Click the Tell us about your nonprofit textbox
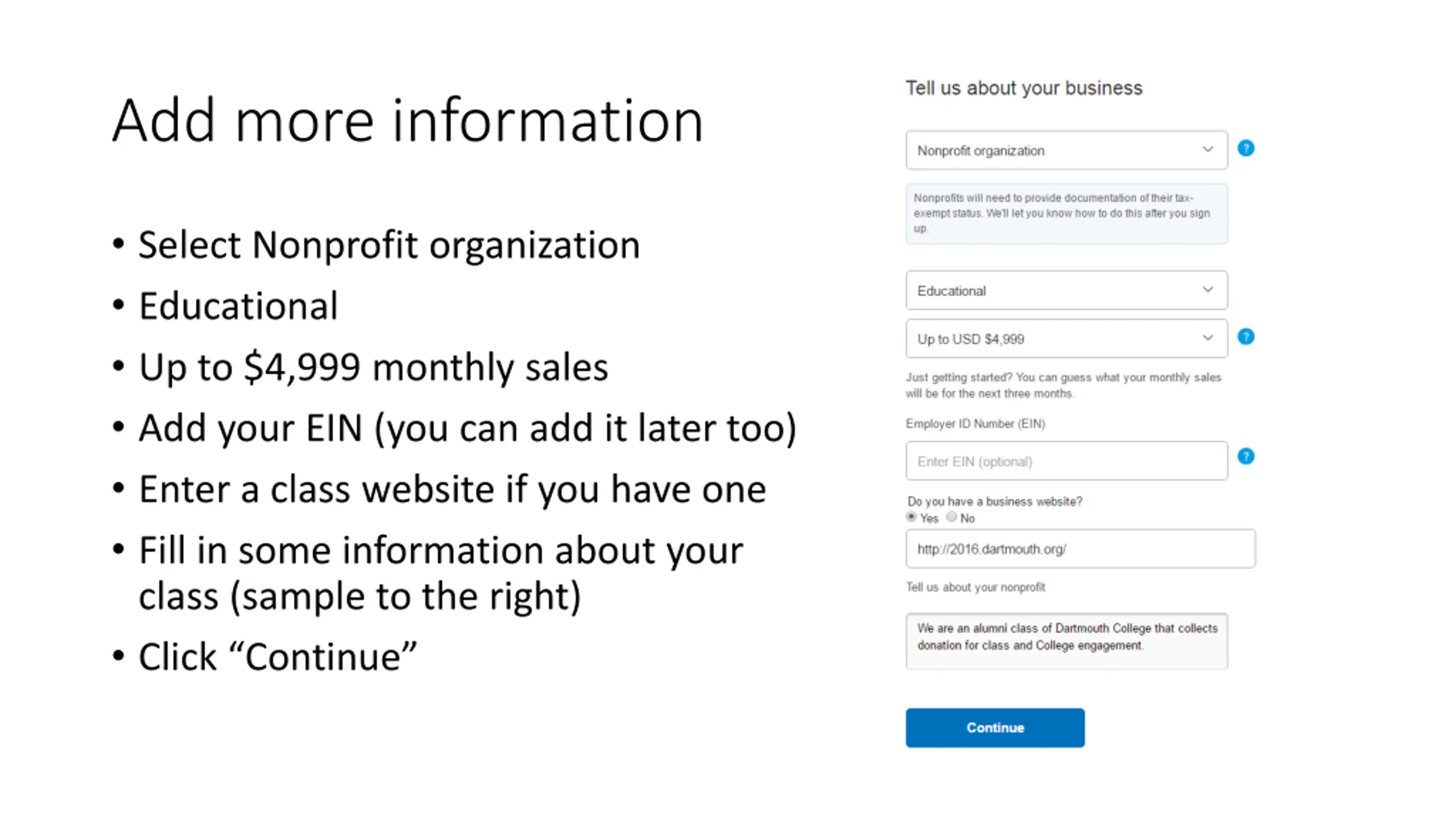Image resolution: width=1456 pixels, height=819 pixels. 1066,641
